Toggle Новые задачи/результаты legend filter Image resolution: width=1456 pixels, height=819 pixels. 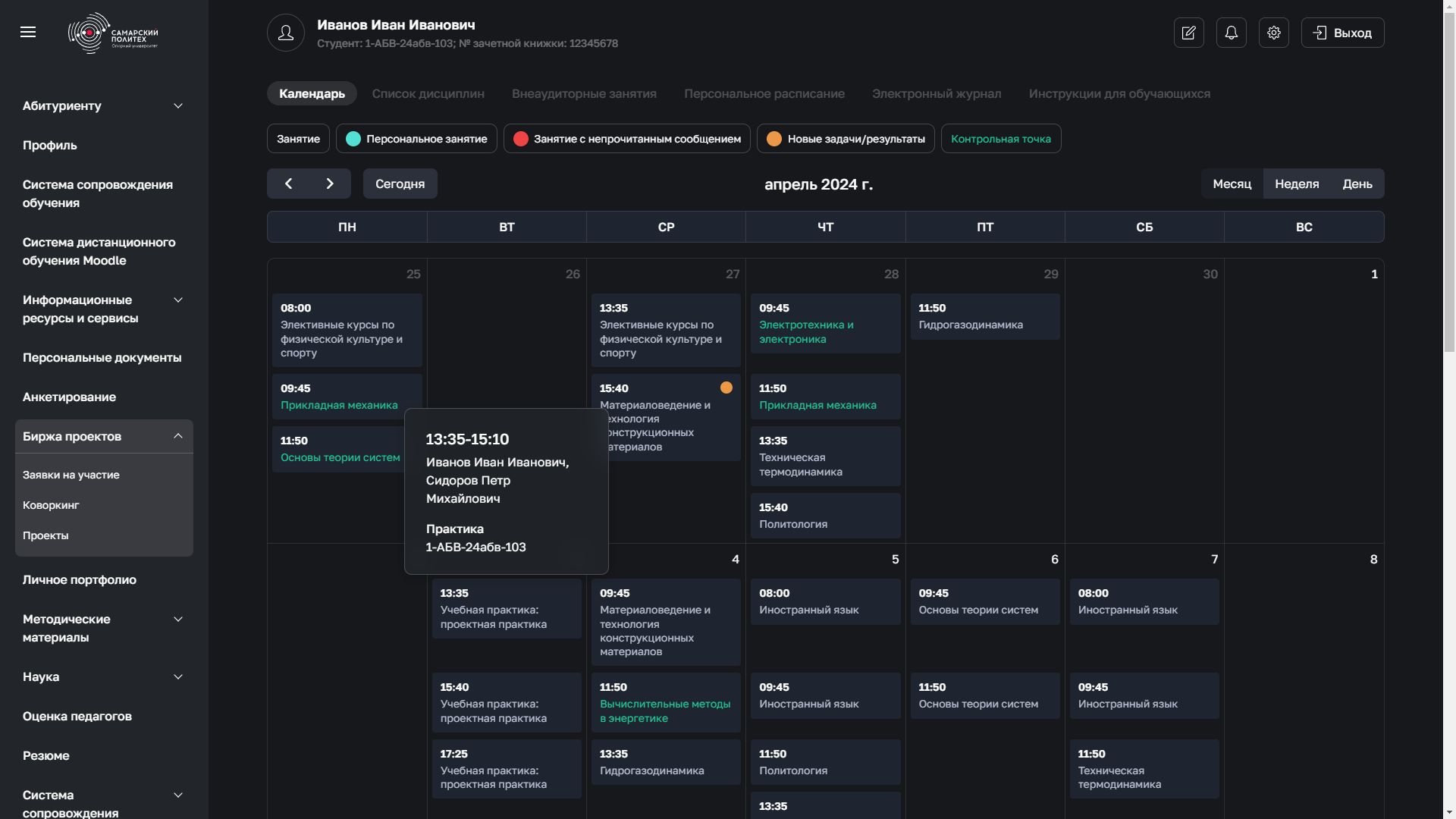(846, 139)
